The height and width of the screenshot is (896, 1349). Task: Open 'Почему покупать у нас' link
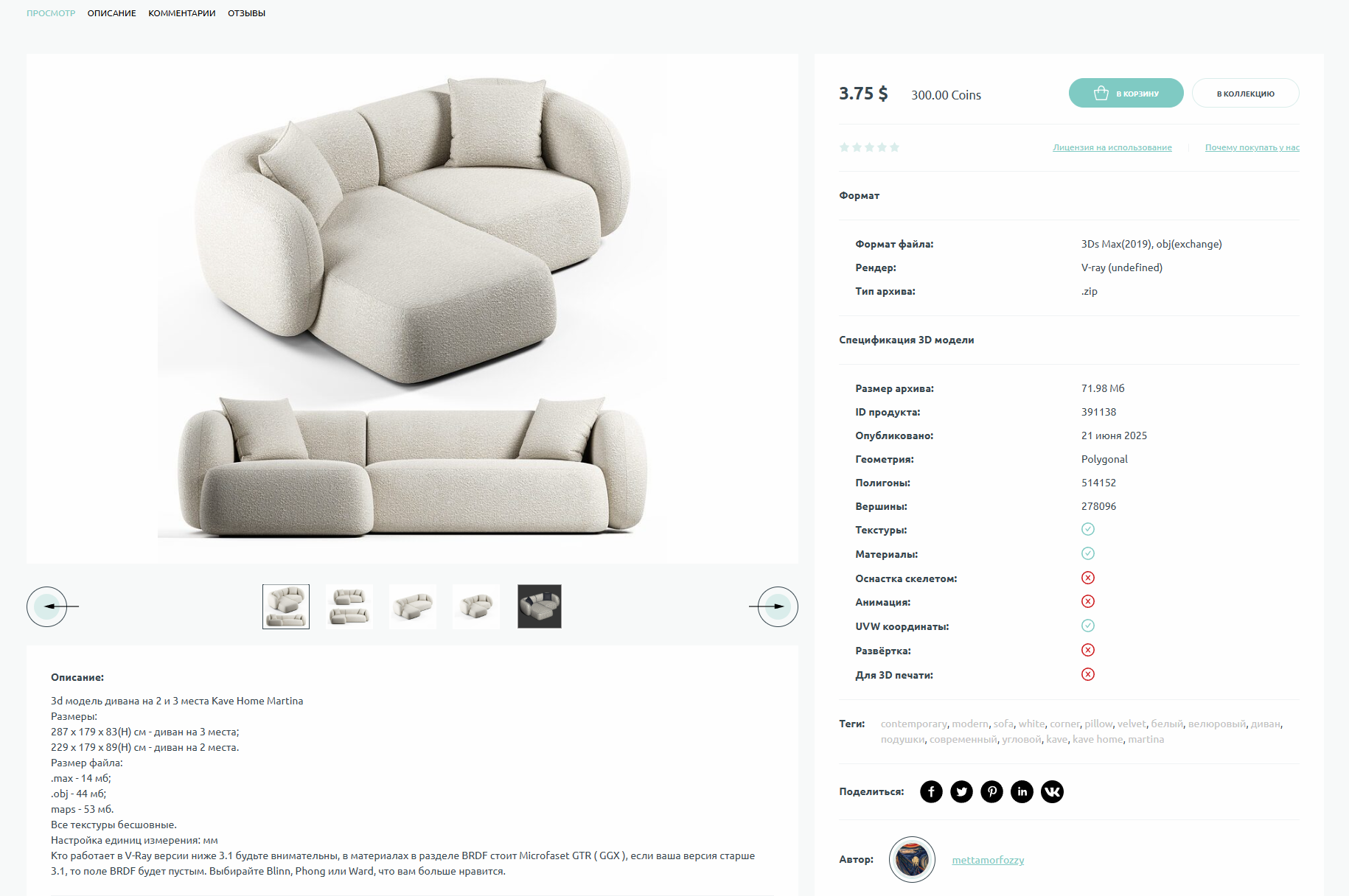(1252, 147)
